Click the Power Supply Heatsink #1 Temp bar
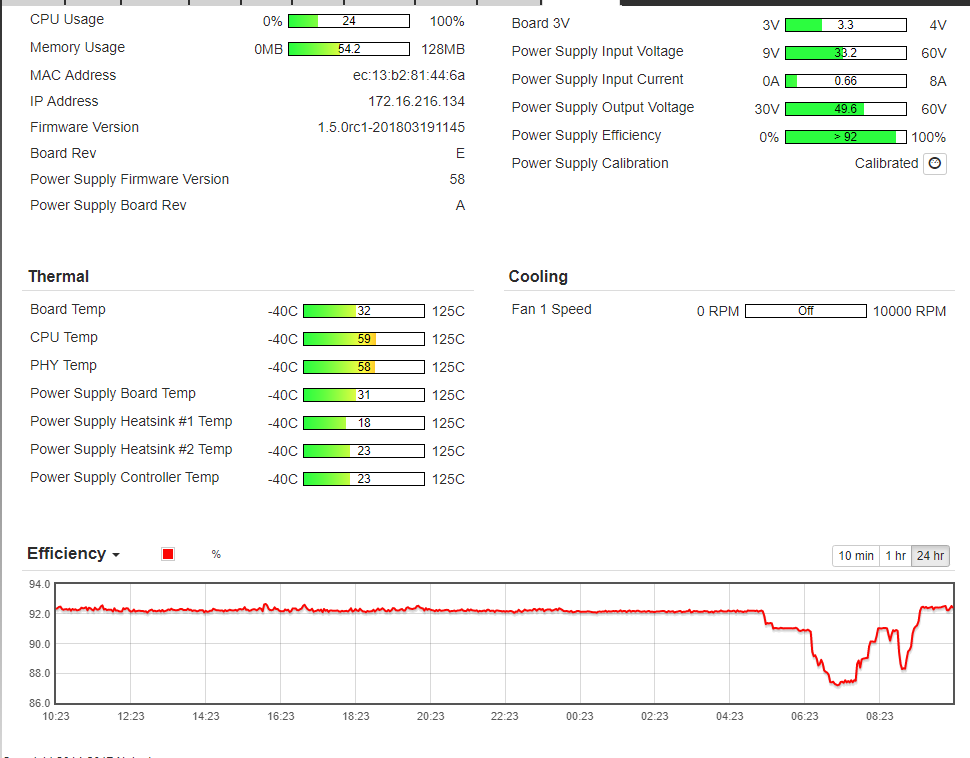 (x=363, y=423)
